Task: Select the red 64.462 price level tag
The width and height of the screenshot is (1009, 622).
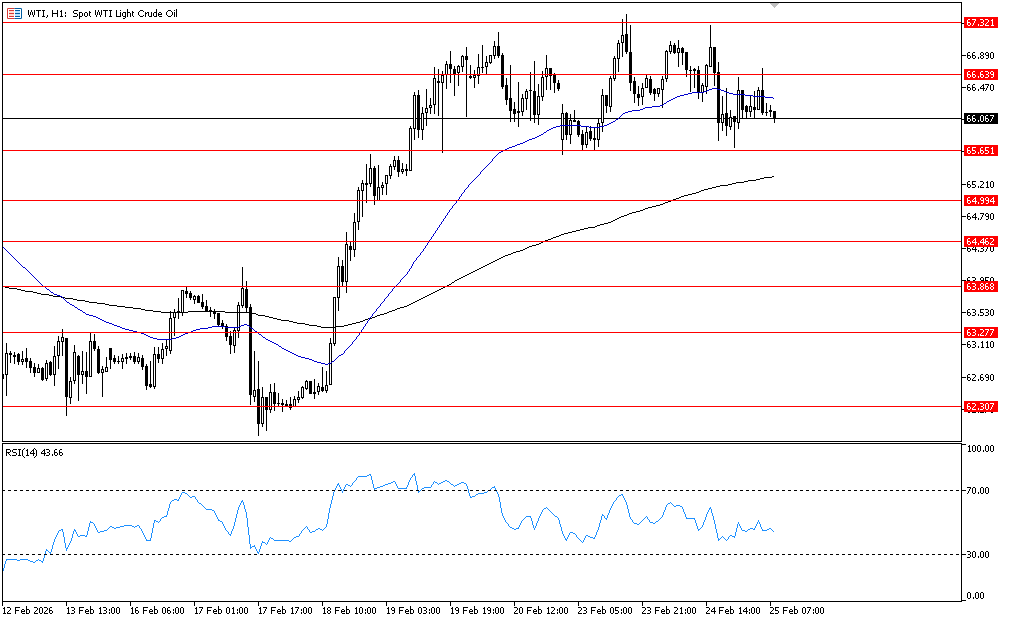Action: [x=978, y=241]
